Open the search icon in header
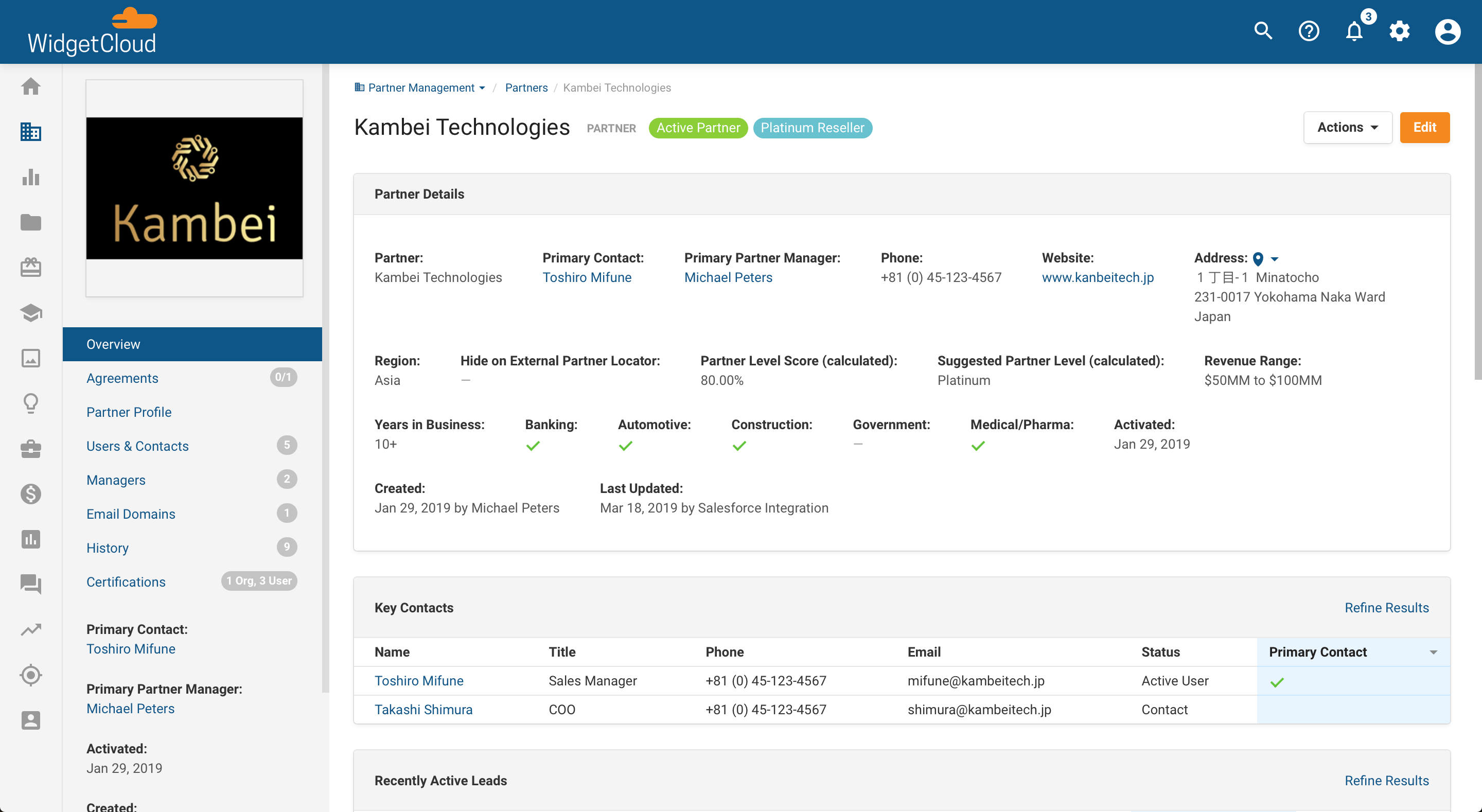The width and height of the screenshot is (1482, 812). [x=1263, y=31]
